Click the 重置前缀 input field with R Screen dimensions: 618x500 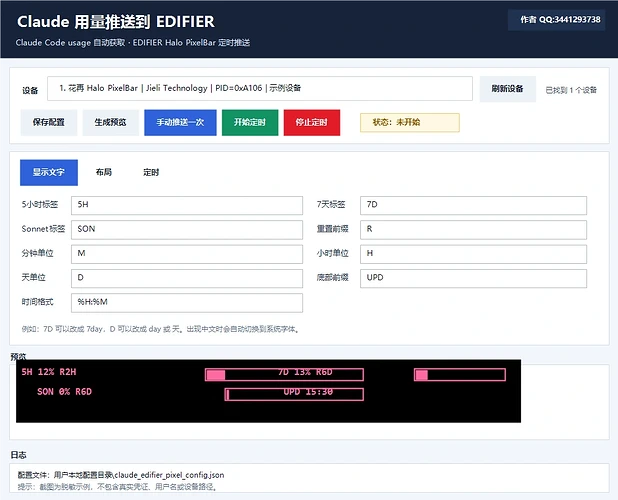point(473,230)
